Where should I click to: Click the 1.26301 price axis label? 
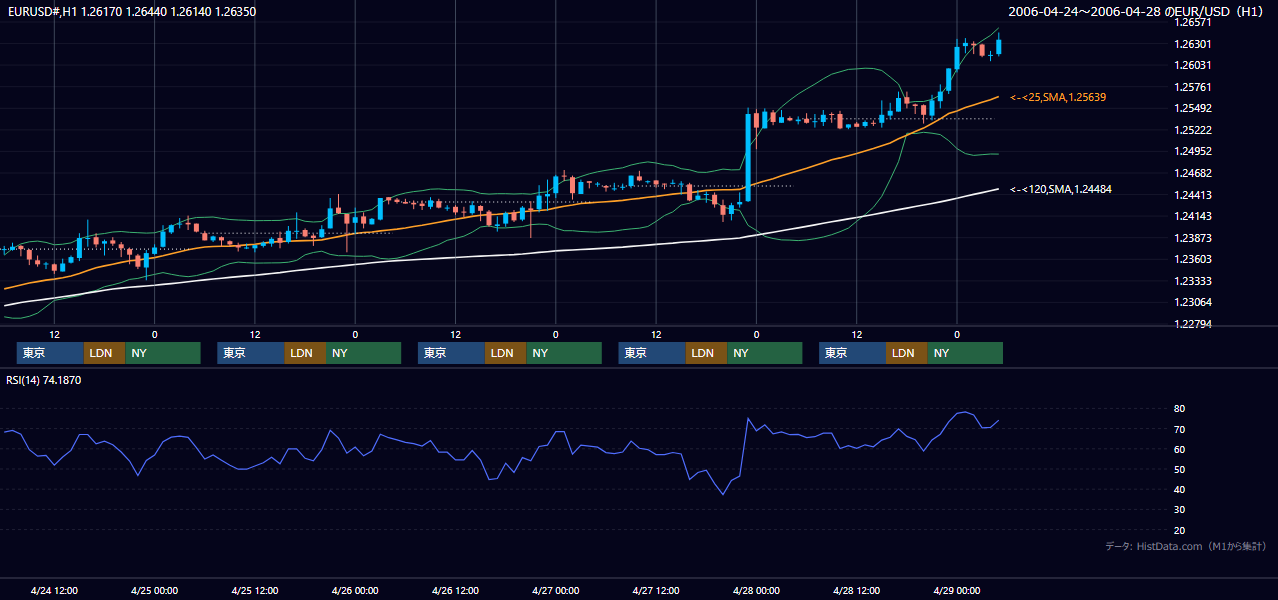1192,44
